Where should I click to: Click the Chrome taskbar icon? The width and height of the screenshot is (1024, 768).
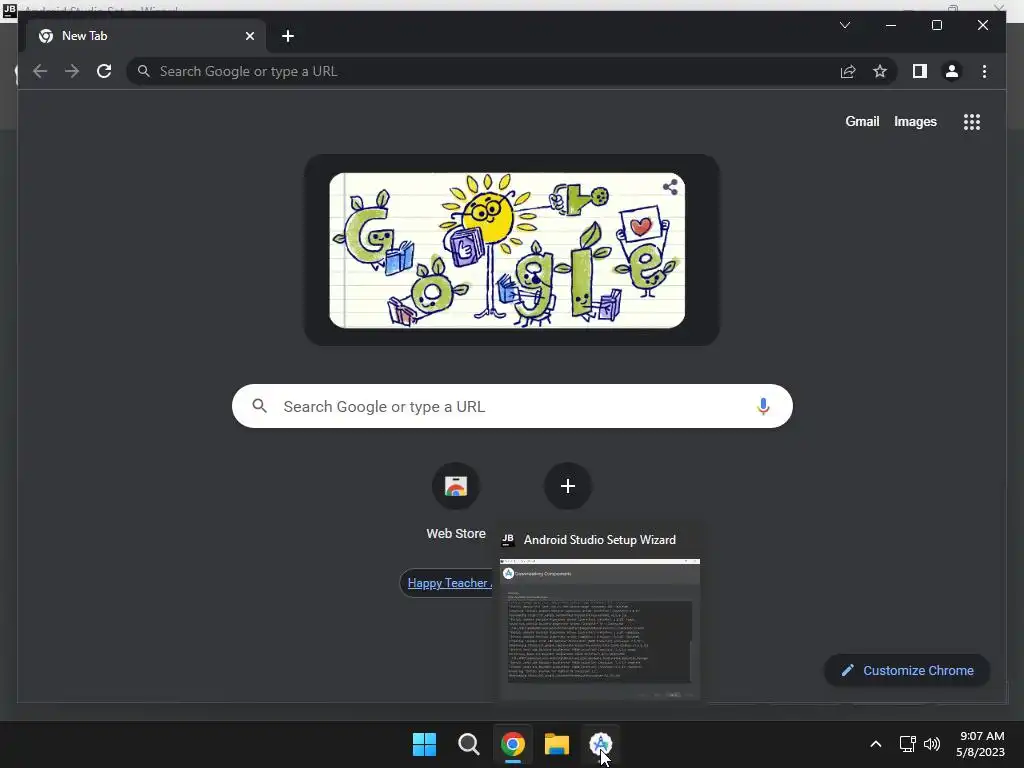pos(513,744)
